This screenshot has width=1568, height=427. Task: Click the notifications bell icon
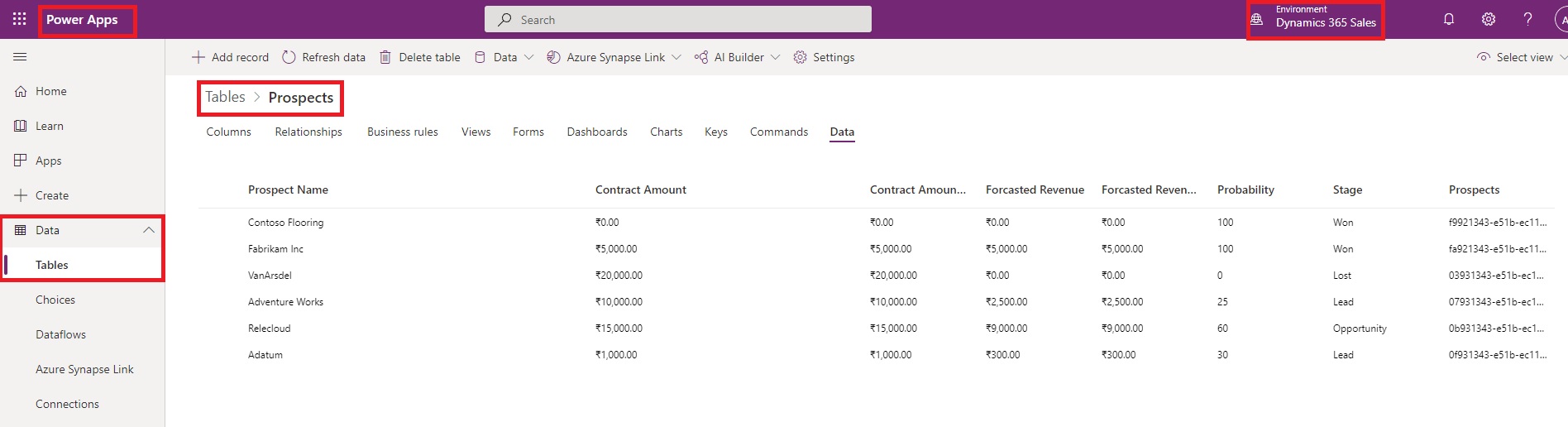point(1448,19)
